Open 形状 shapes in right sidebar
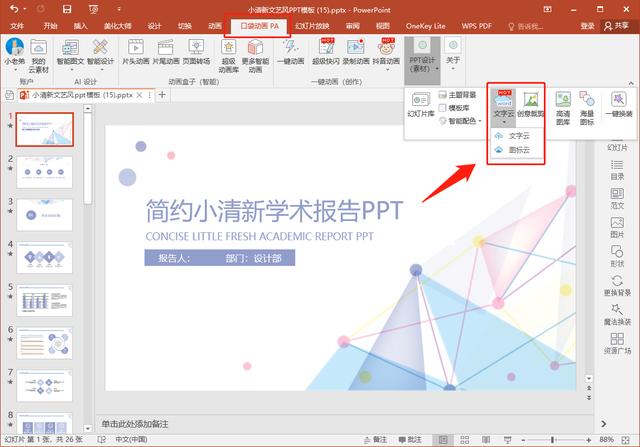Screen dimensions: 640x447 pyautogui.click(x=617, y=257)
